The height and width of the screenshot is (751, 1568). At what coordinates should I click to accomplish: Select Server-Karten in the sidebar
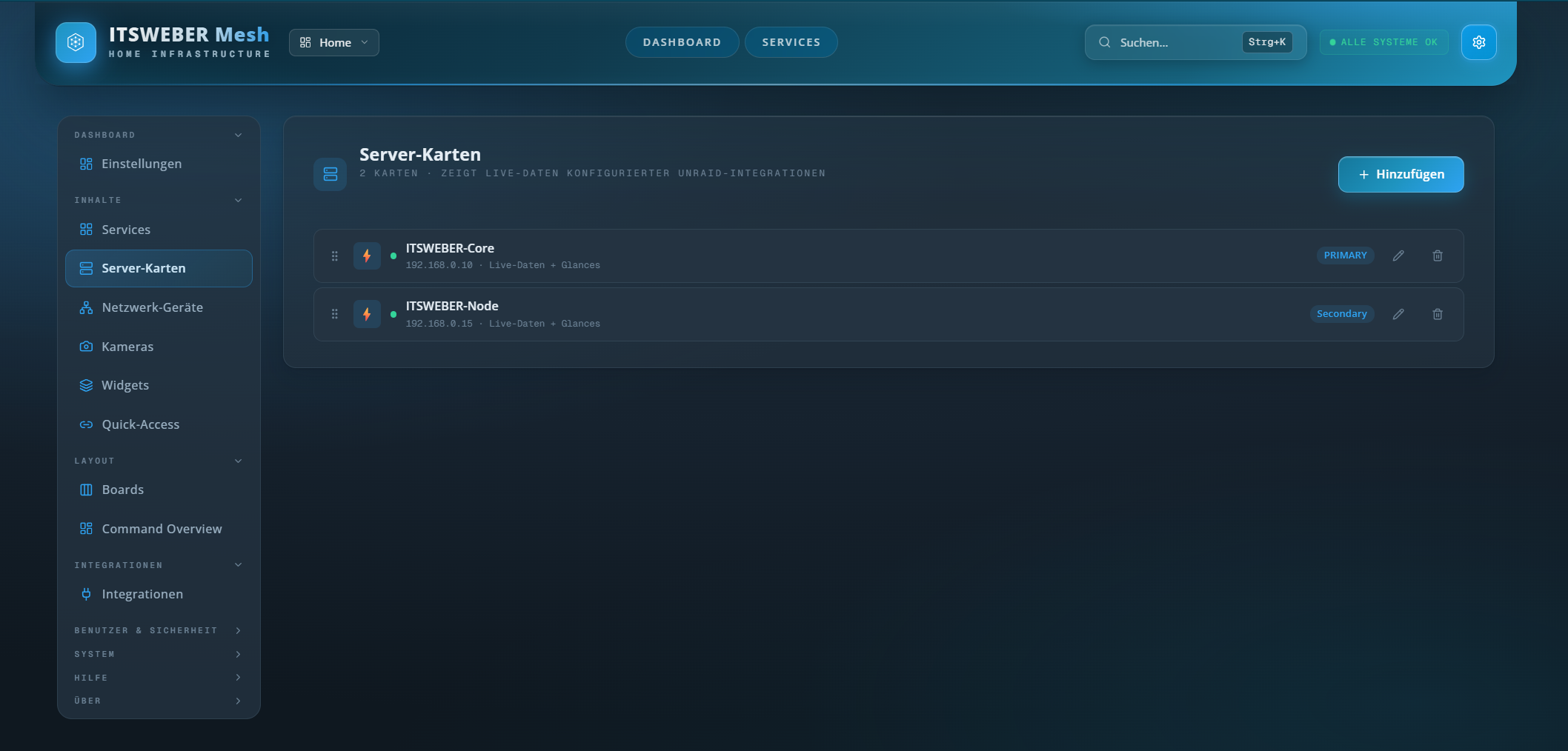coord(159,268)
